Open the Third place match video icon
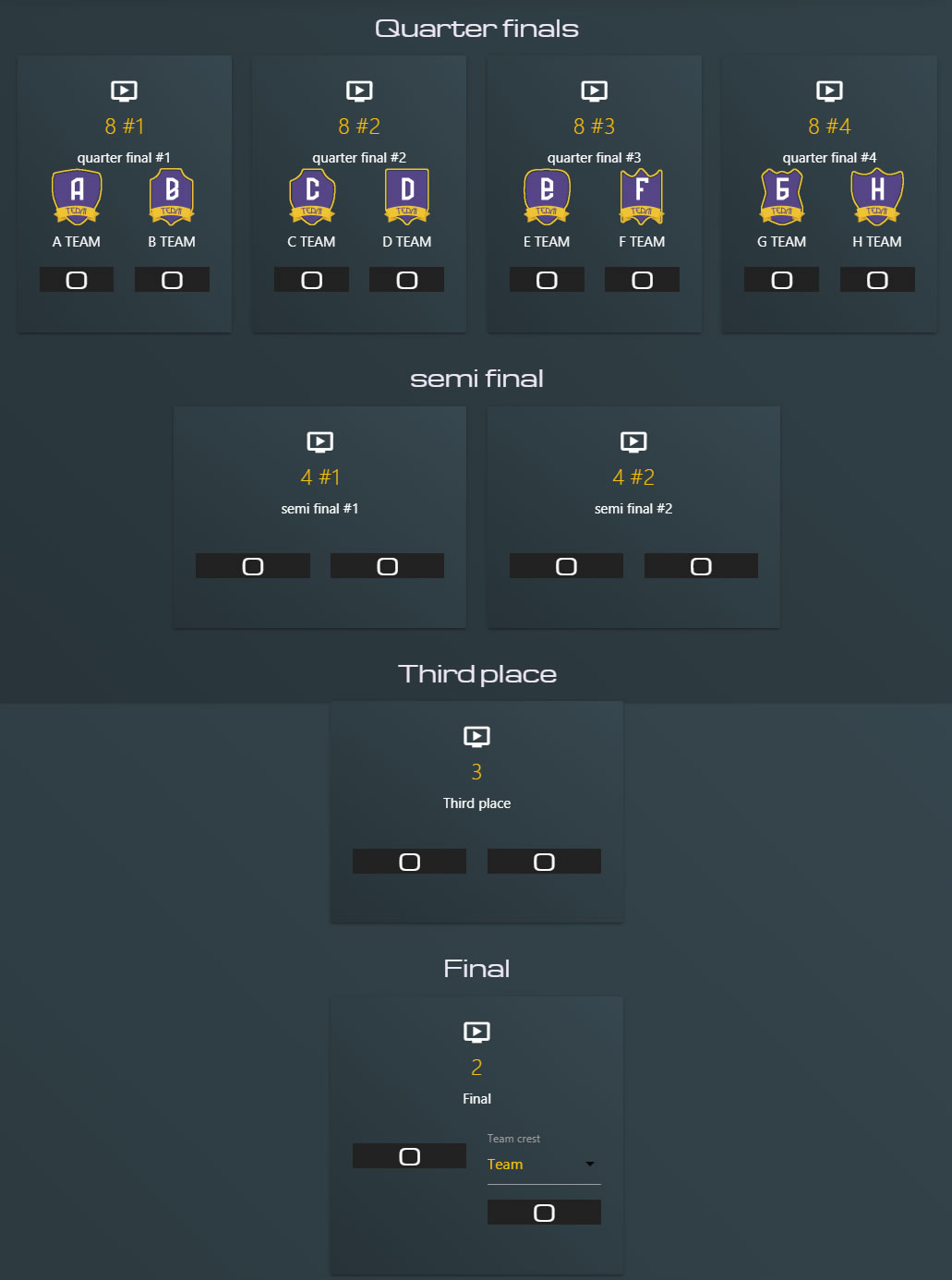Image resolution: width=952 pixels, height=1280 pixels. (x=476, y=736)
